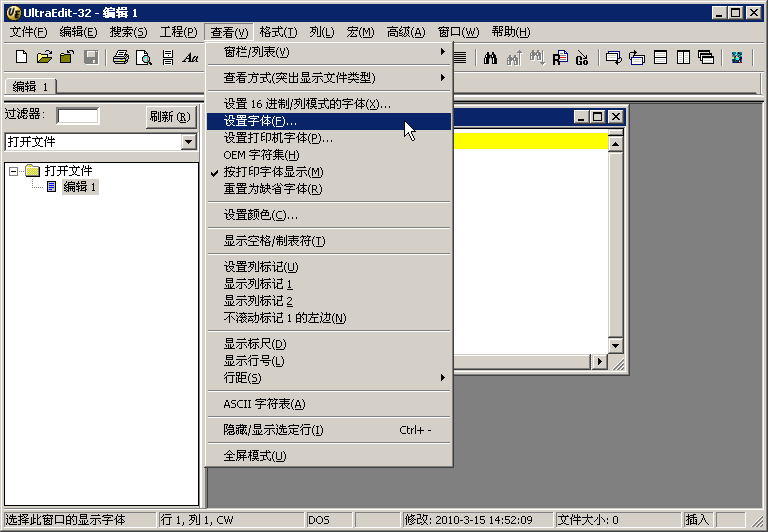
Task: Toggle 显示标尺(D) ruler display
Action: click(x=328, y=344)
